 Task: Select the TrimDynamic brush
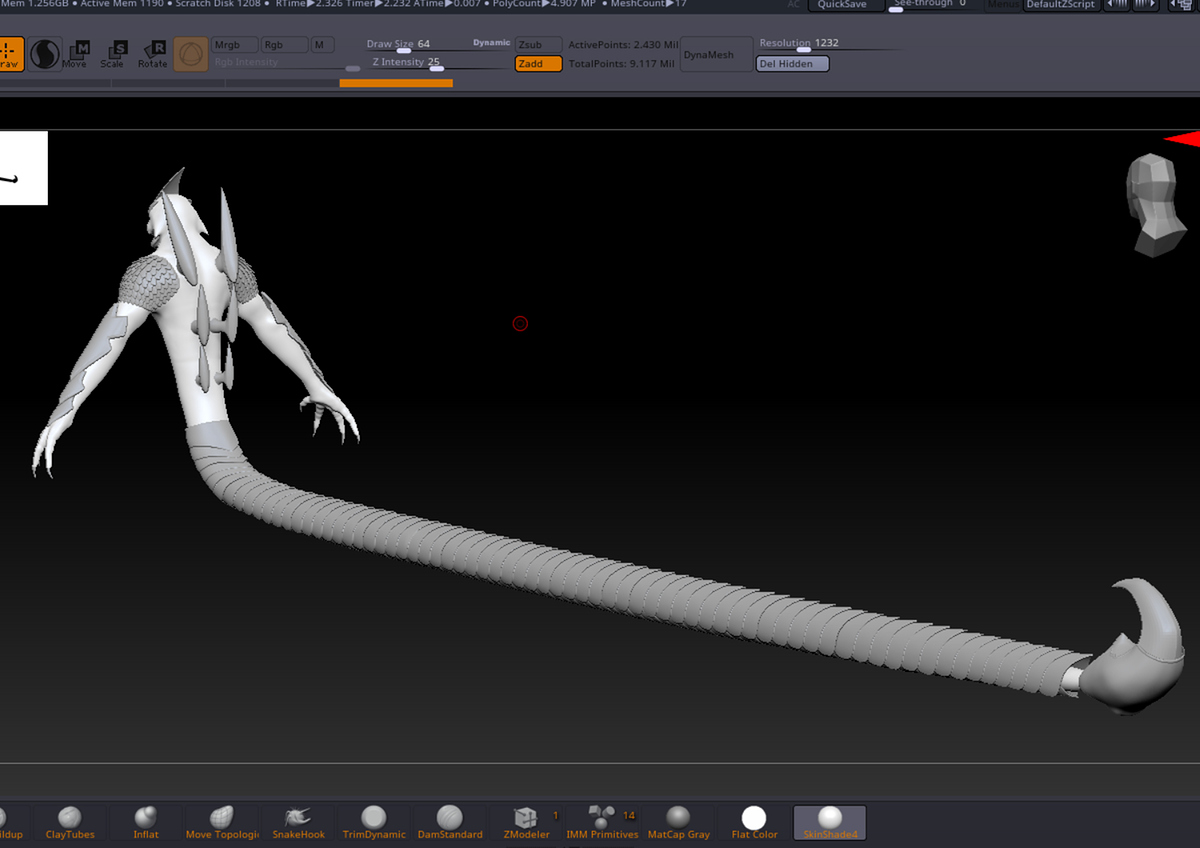tap(373, 822)
